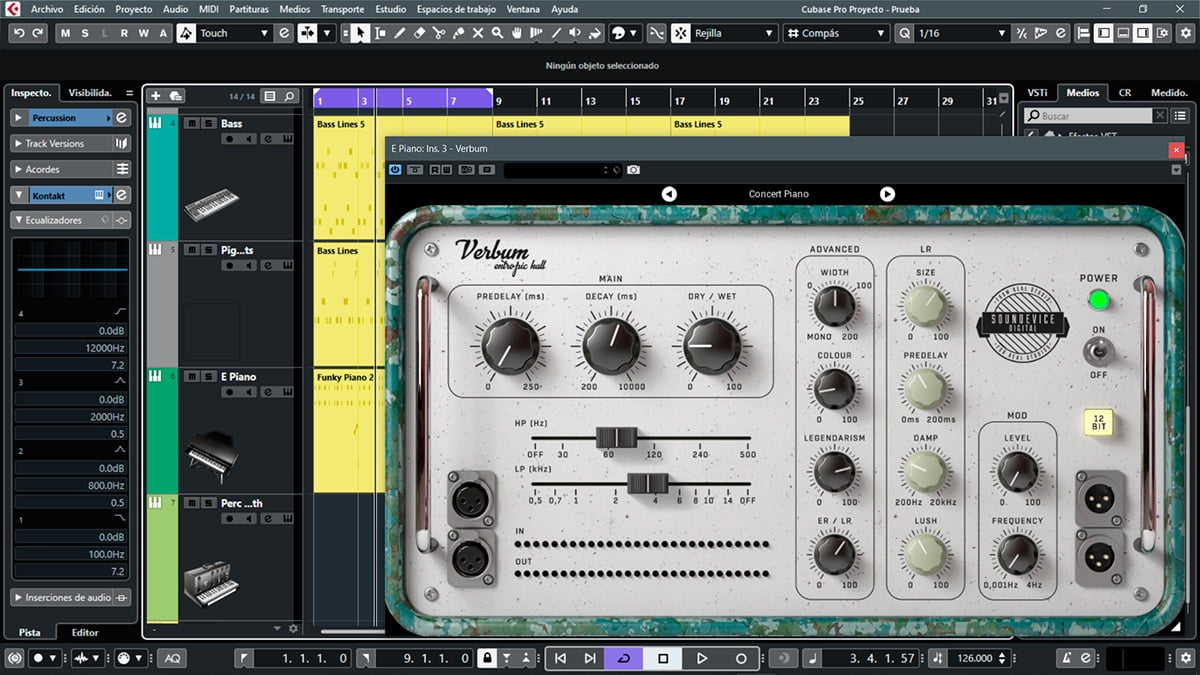Viewport: 1200px width, 675px height.
Task: Search tracks with the magnifier icon
Action: (x=289, y=96)
